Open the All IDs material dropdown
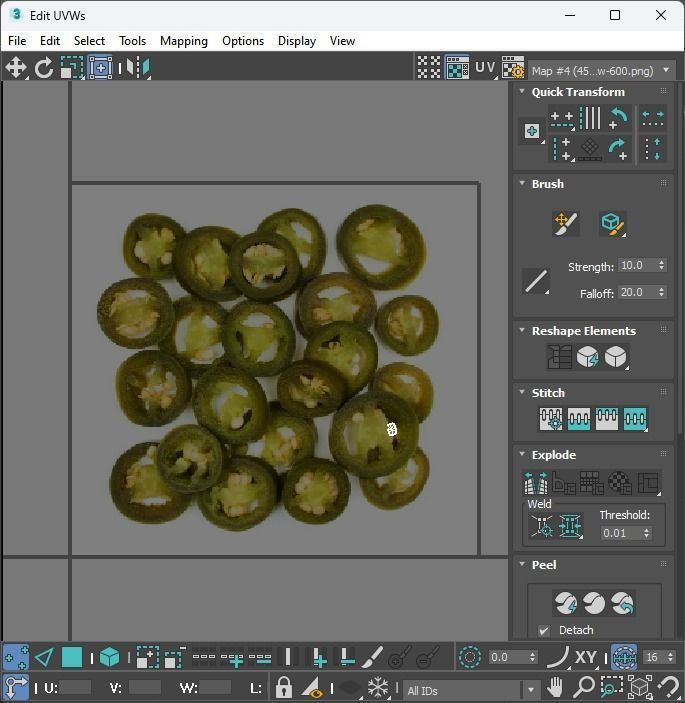Screen dimensions: 685x703 [471, 690]
